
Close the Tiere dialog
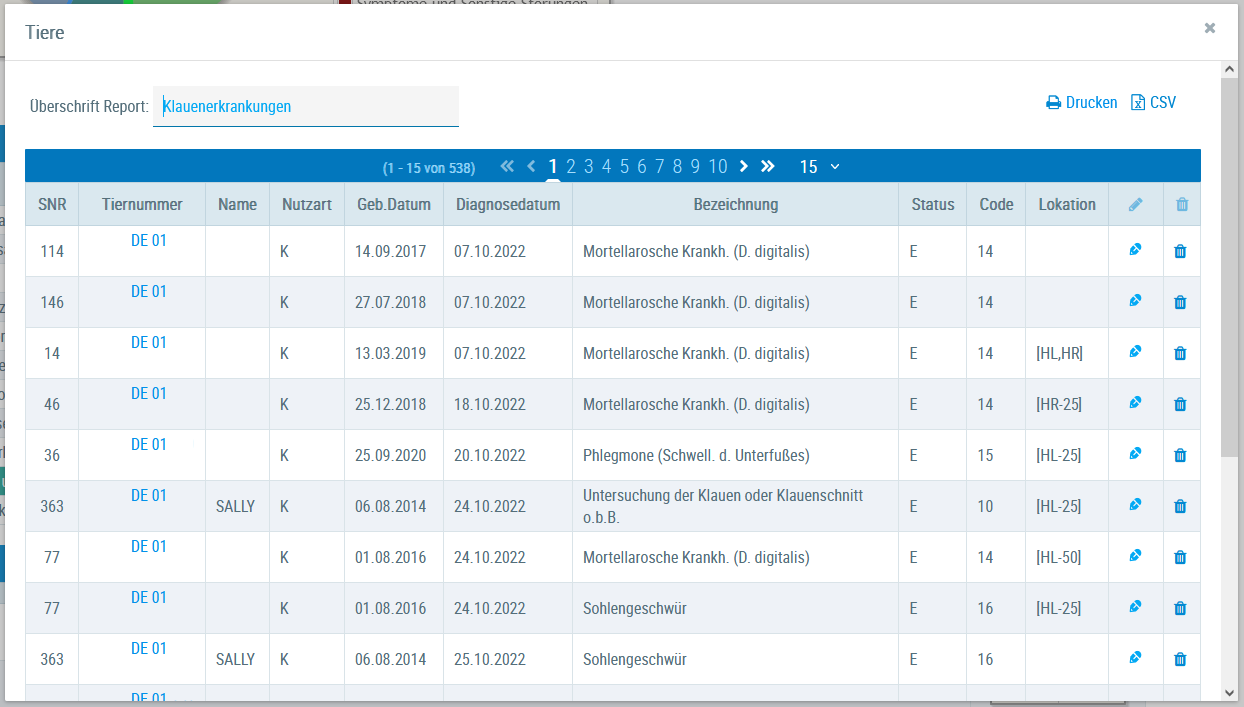pos(1210,28)
